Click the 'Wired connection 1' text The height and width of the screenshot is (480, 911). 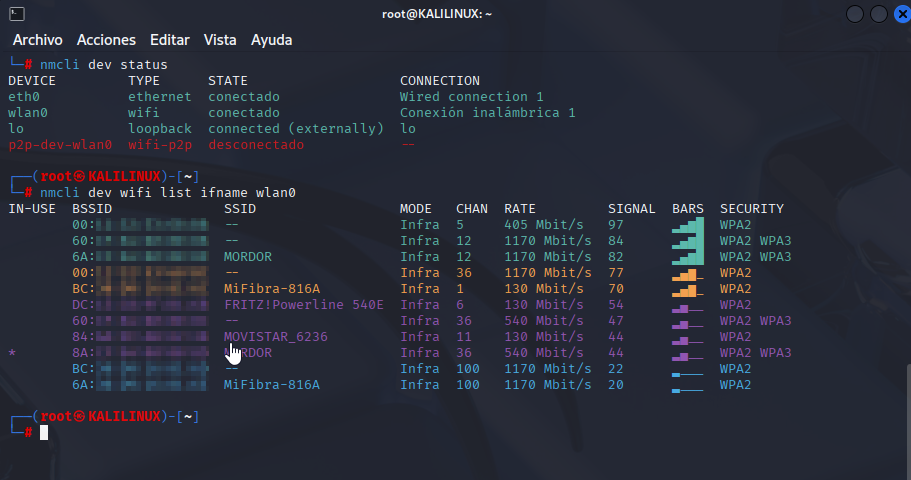point(471,97)
